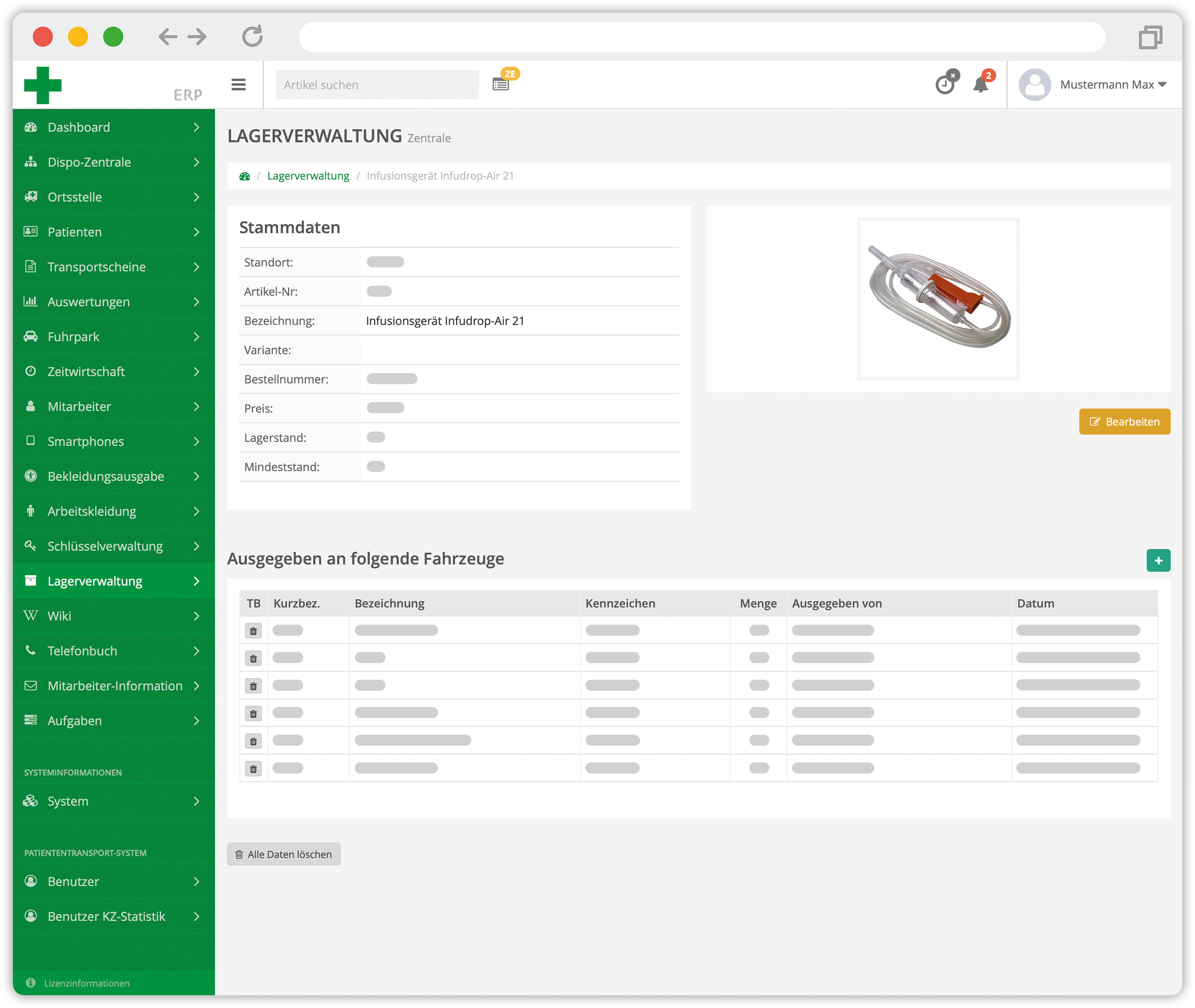1195x1008 pixels.
Task: Open Lagerverwaltung breadcrumb link
Action: [307, 176]
